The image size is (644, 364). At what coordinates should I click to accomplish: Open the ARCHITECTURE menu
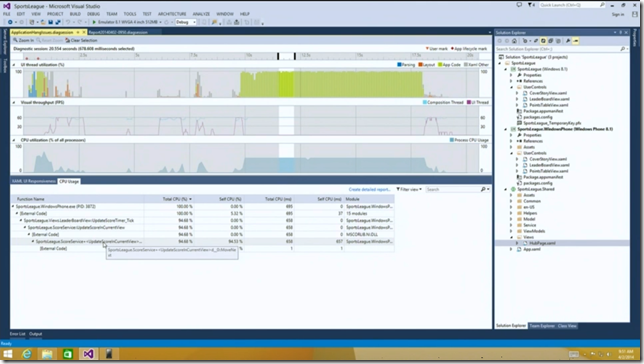coord(172,14)
